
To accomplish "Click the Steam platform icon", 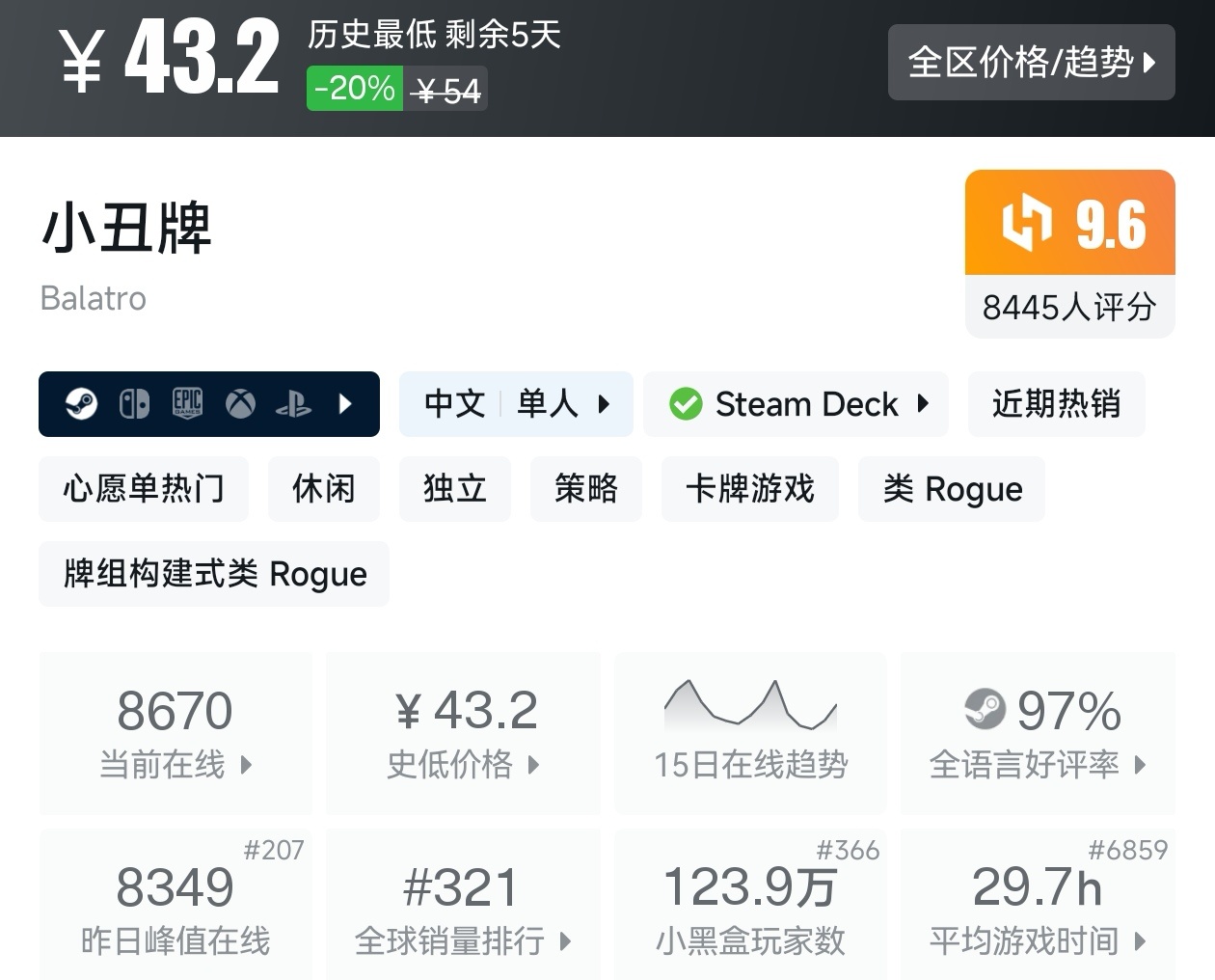I will coord(81,403).
